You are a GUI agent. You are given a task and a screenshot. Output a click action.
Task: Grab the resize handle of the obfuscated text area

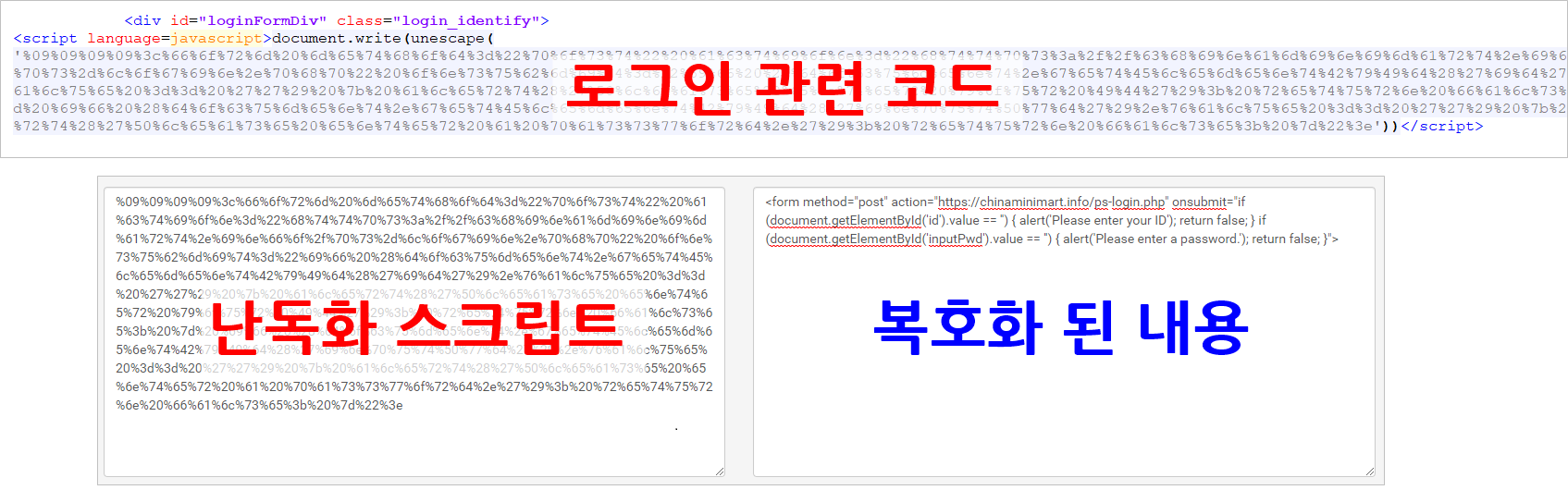719,472
